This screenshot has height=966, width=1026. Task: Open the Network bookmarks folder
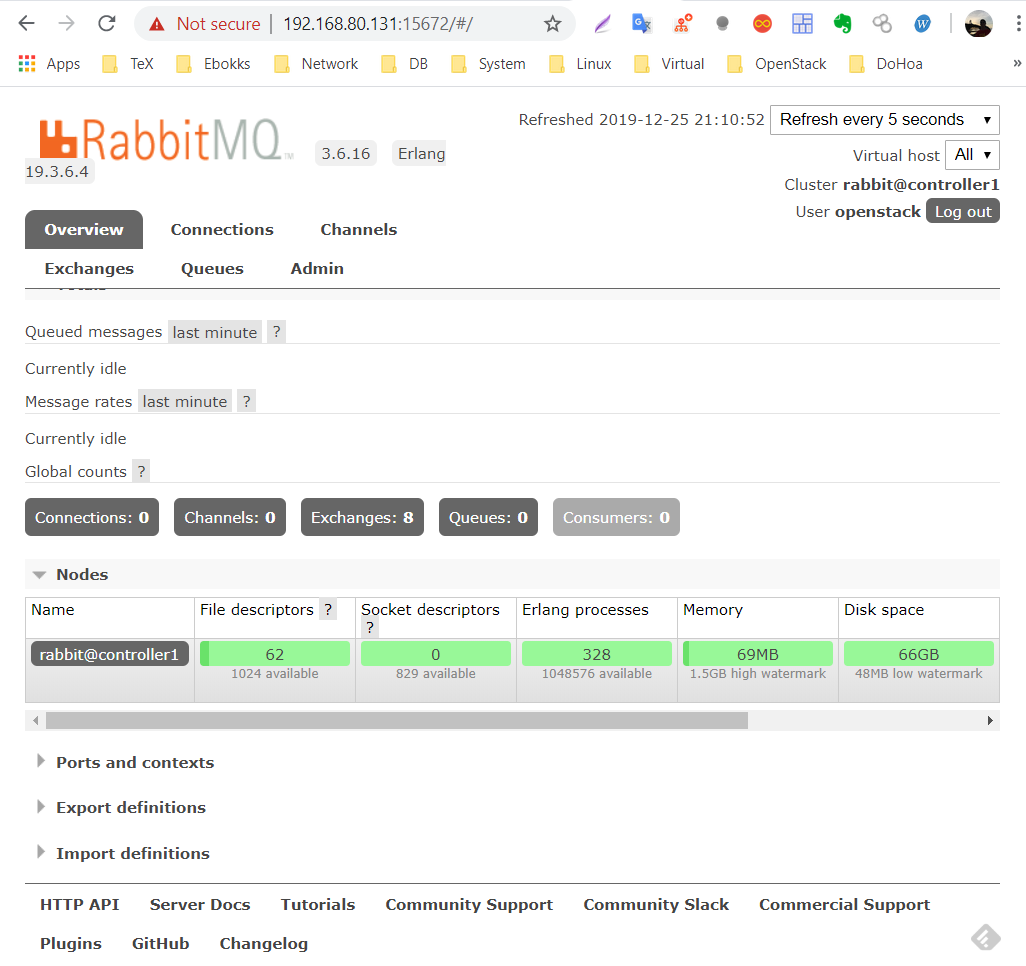point(317,63)
